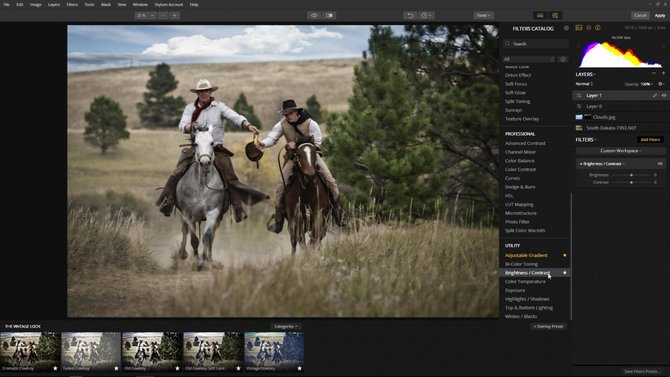Click the zoom in plus button
This screenshot has width=670, height=377.
click(x=174, y=15)
